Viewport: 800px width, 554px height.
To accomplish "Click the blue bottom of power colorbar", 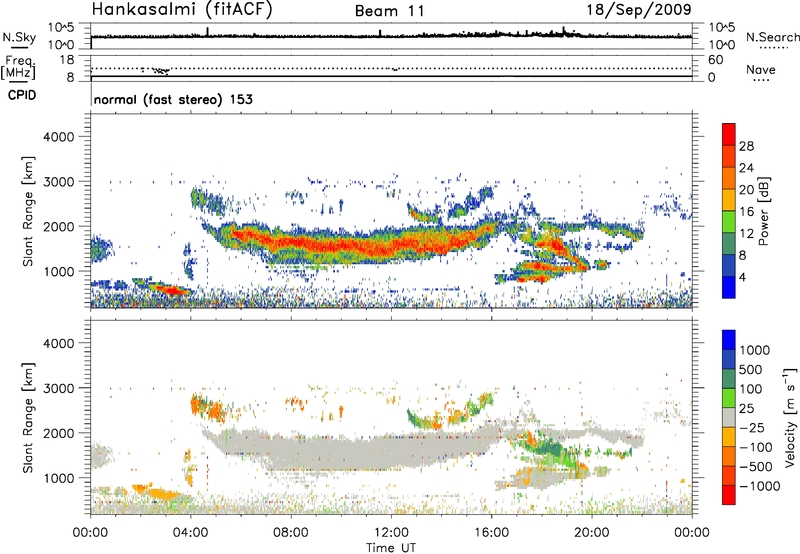I will pyautogui.click(x=729, y=287).
